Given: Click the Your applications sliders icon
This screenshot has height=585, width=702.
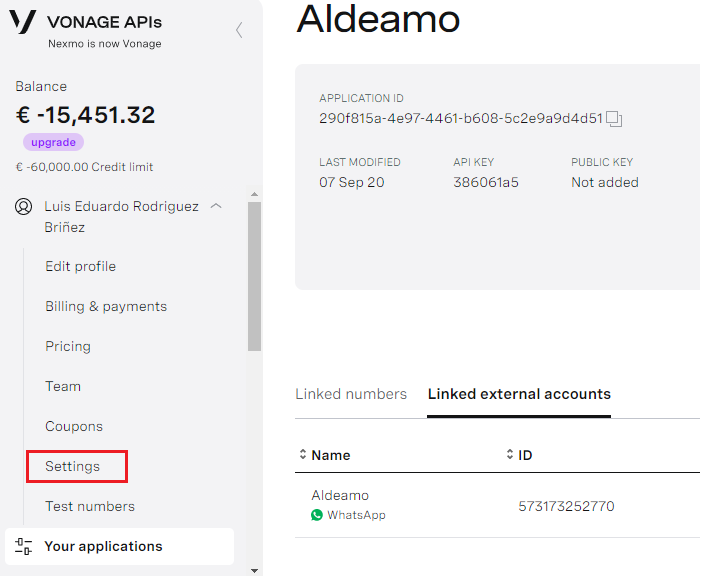Looking at the screenshot, I should [x=23, y=546].
